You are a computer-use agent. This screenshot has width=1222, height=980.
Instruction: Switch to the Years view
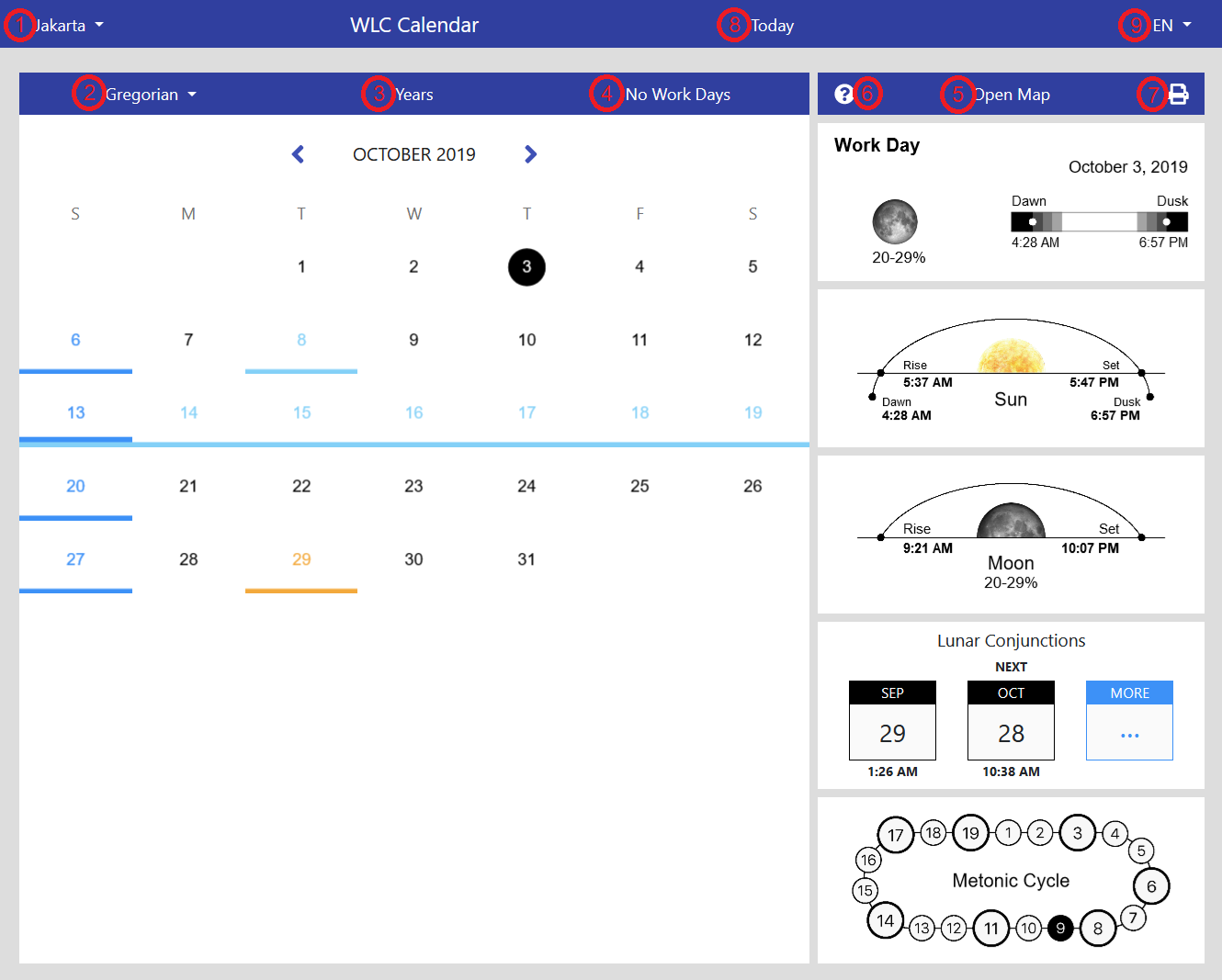tap(413, 94)
